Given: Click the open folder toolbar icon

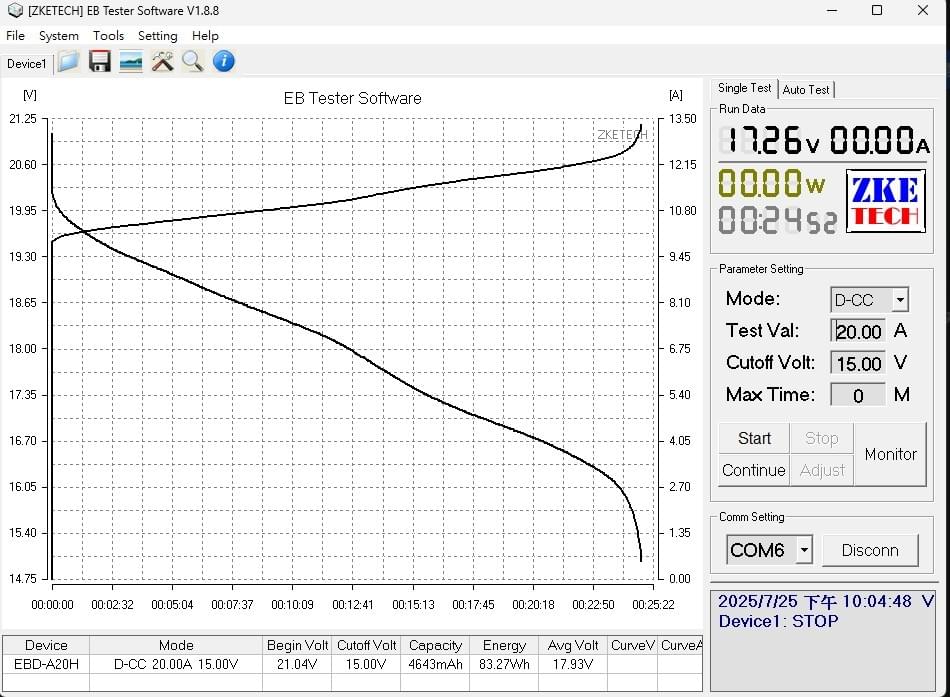Looking at the screenshot, I should (68, 62).
